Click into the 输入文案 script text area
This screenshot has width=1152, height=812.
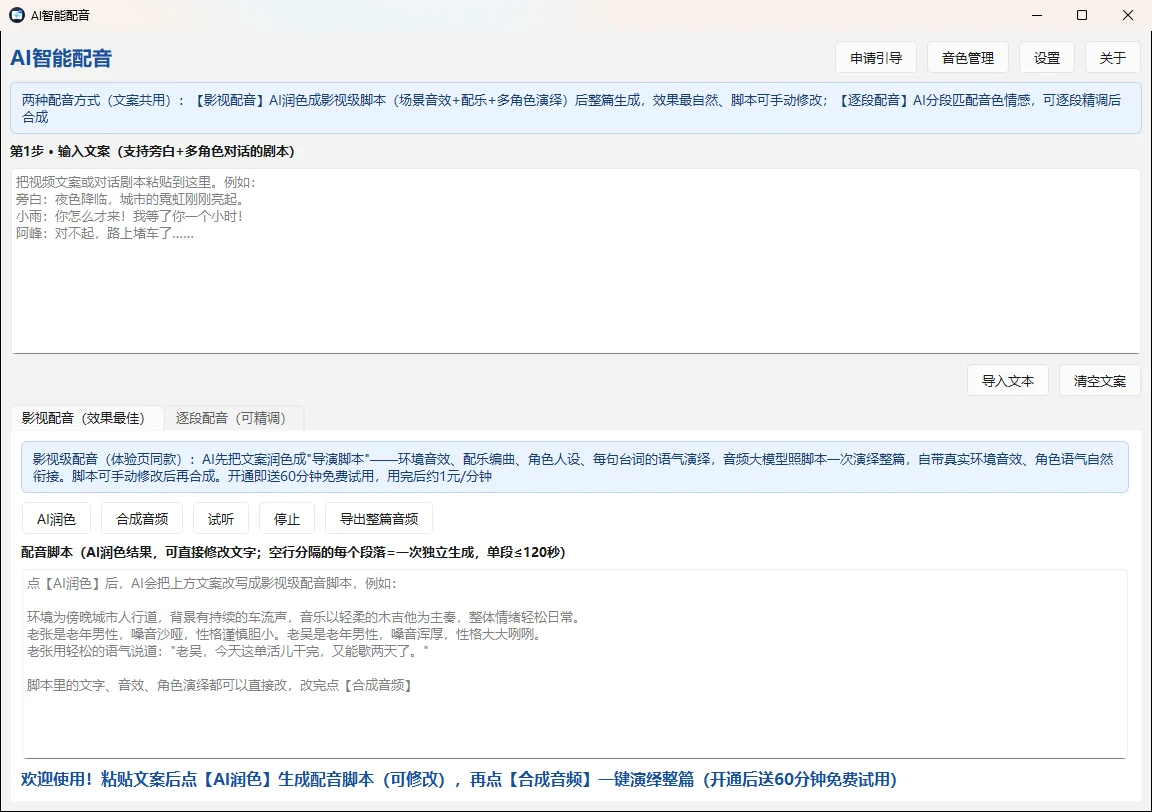(575, 261)
